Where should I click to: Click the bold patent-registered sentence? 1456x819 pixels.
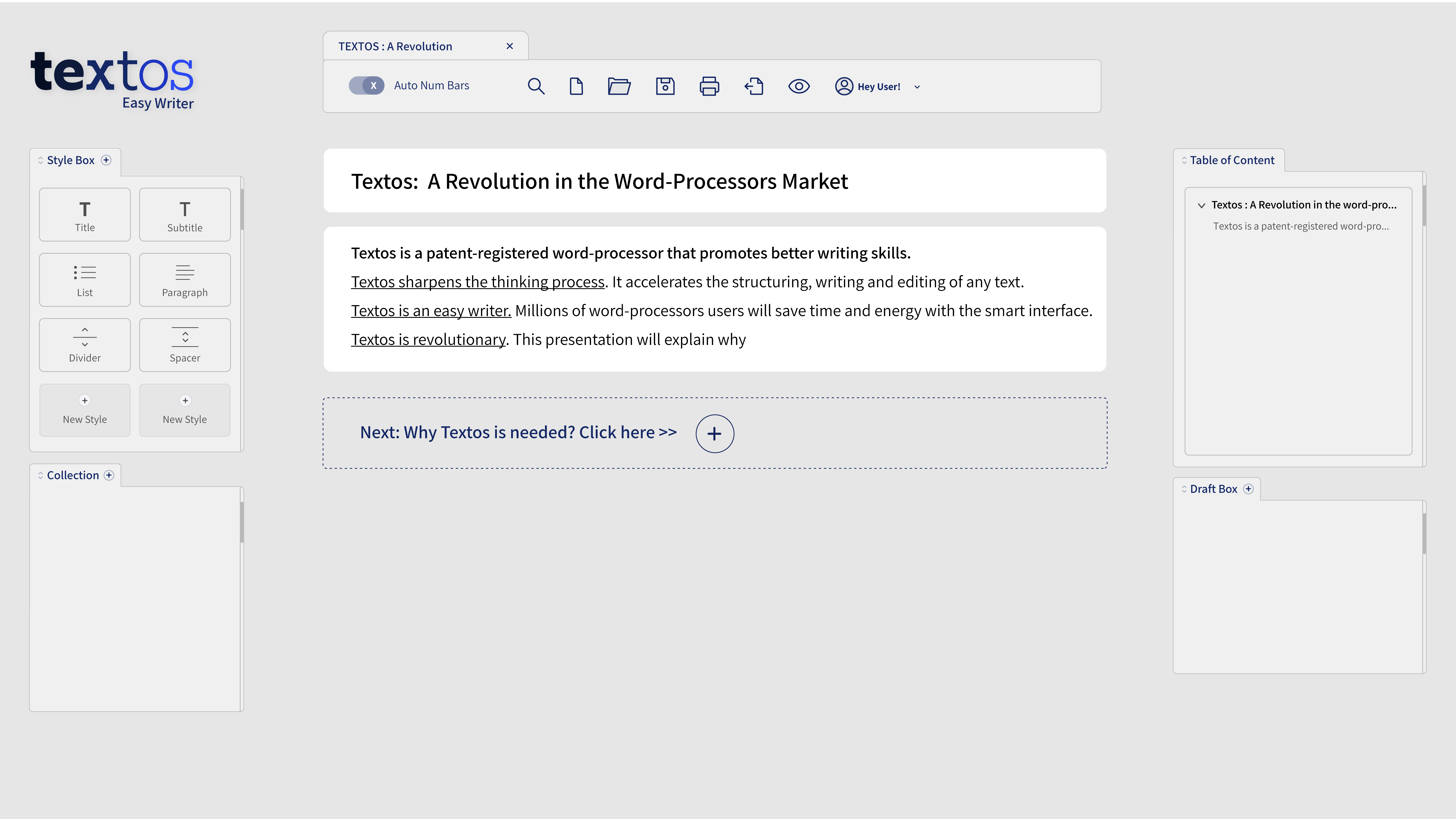[x=631, y=253]
